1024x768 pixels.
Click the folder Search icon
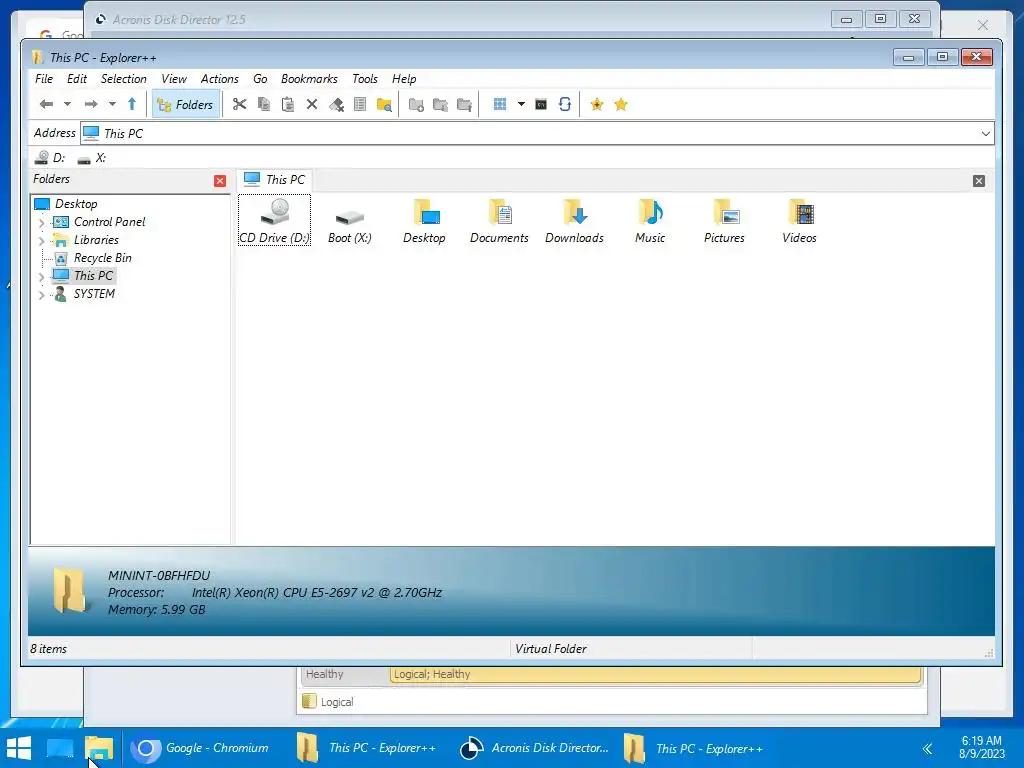tap(385, 104)
